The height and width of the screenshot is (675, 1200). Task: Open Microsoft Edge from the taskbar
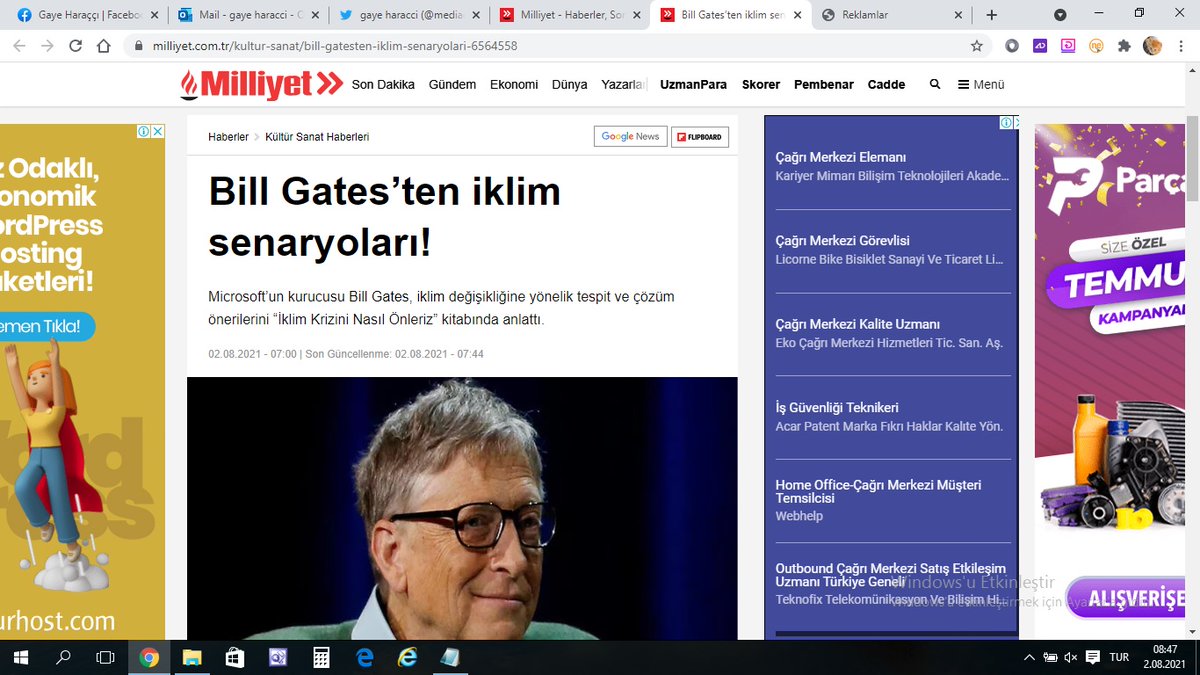pos(365,657)
